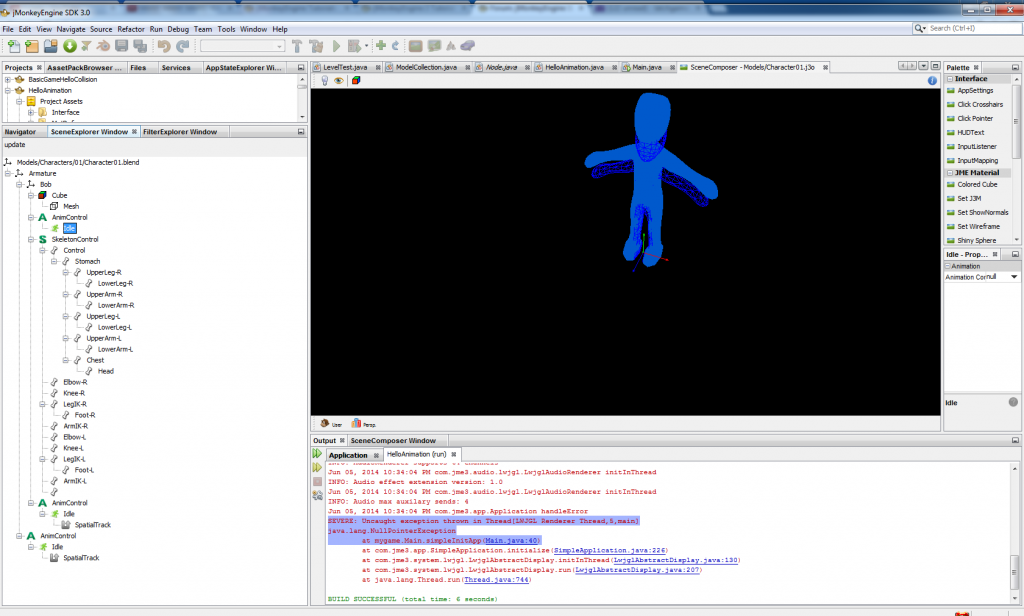
Task: Collapse the Project Assets folder expander
Action: coord(20,101)
